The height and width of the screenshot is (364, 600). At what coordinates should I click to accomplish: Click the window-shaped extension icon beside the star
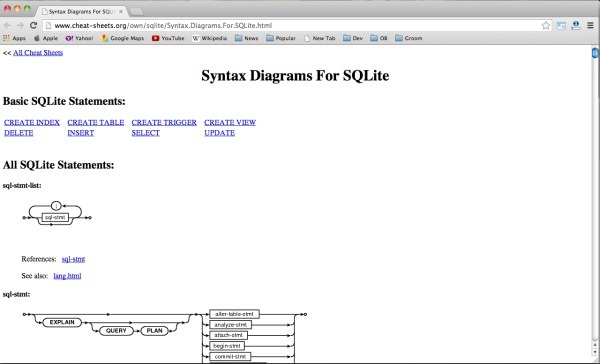pos(561,26)
